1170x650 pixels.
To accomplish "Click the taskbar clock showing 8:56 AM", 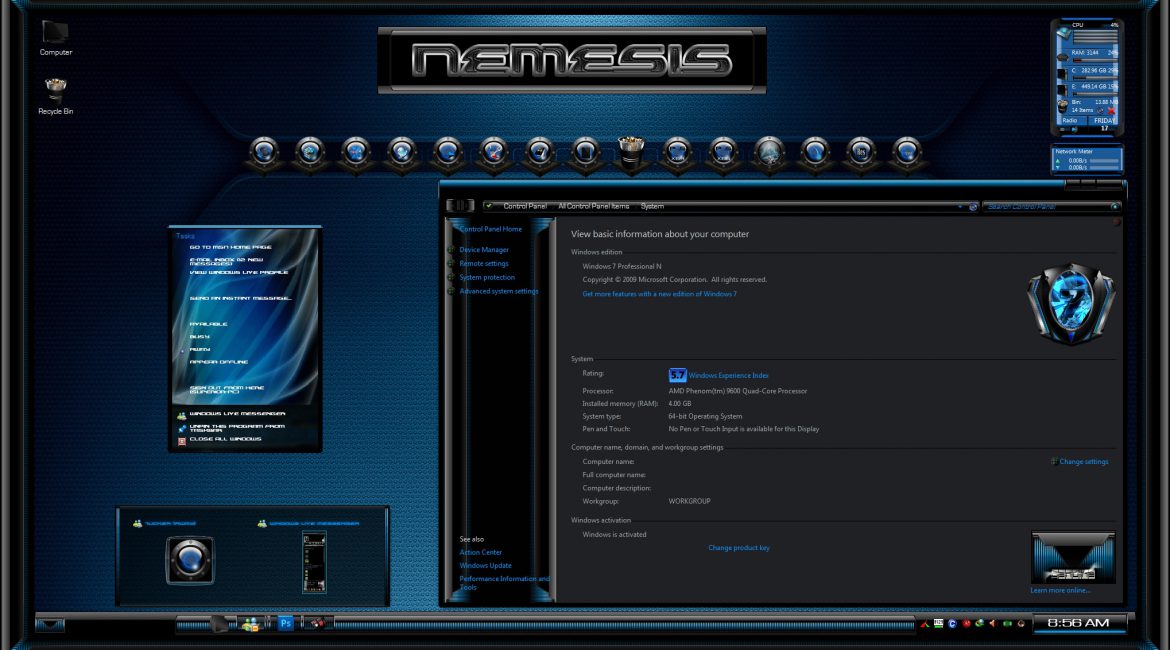I will pos(1078,622).
